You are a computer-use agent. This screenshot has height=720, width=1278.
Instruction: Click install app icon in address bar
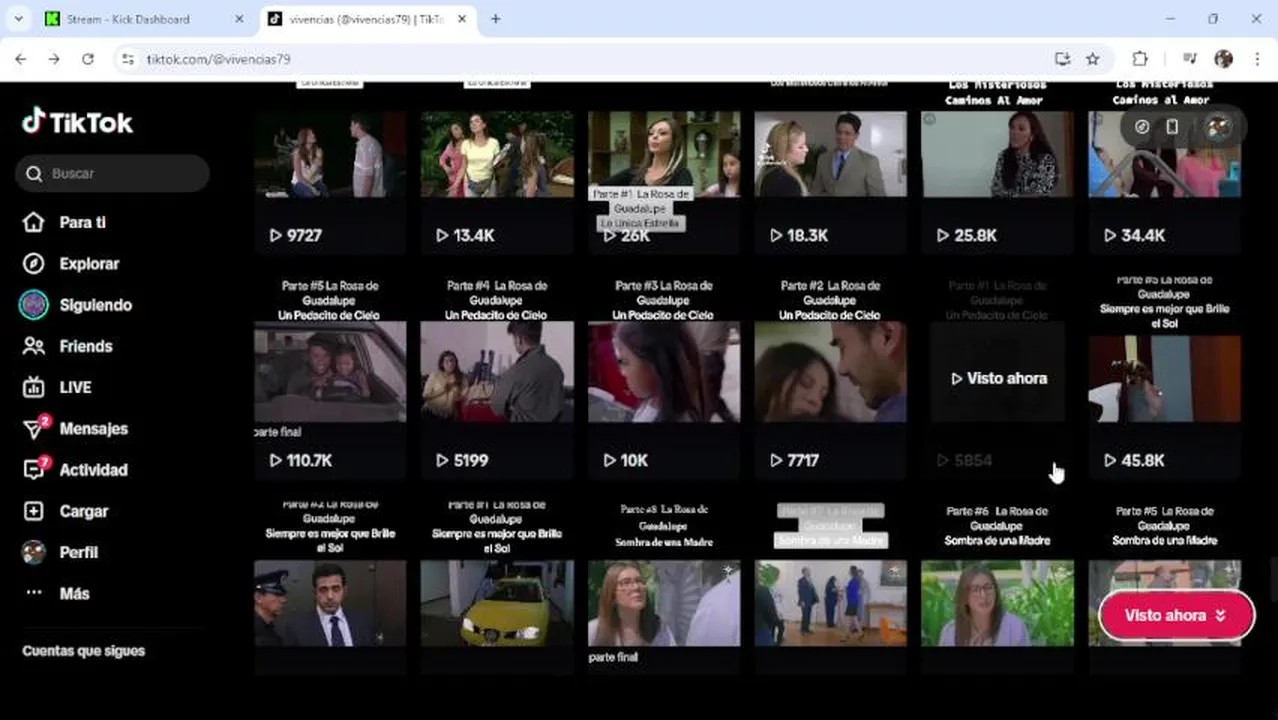[1062, 59]
